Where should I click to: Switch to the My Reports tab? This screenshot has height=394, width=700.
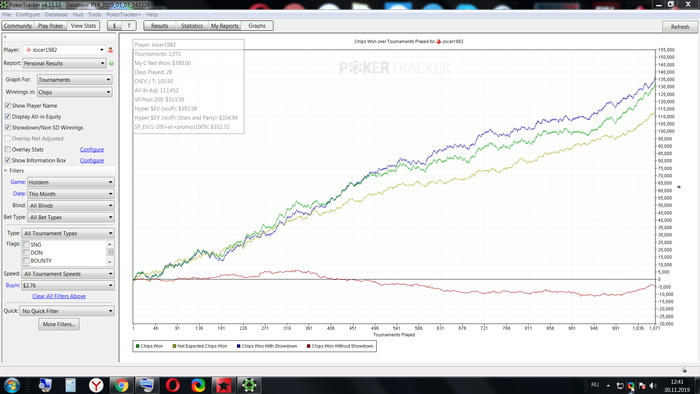tap(225, 26)
